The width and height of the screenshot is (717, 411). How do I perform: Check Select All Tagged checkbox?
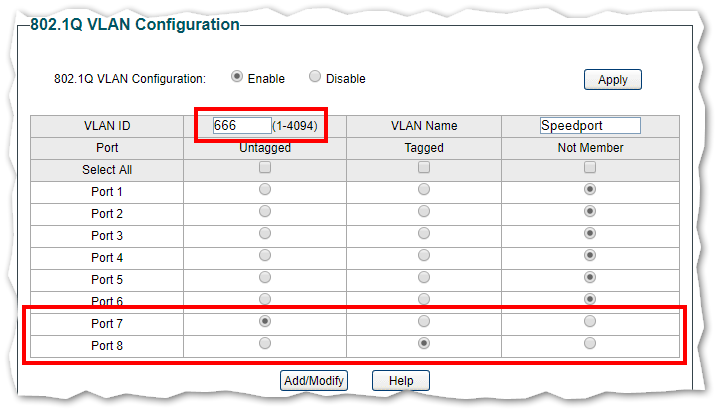click(x=424, y=168)
